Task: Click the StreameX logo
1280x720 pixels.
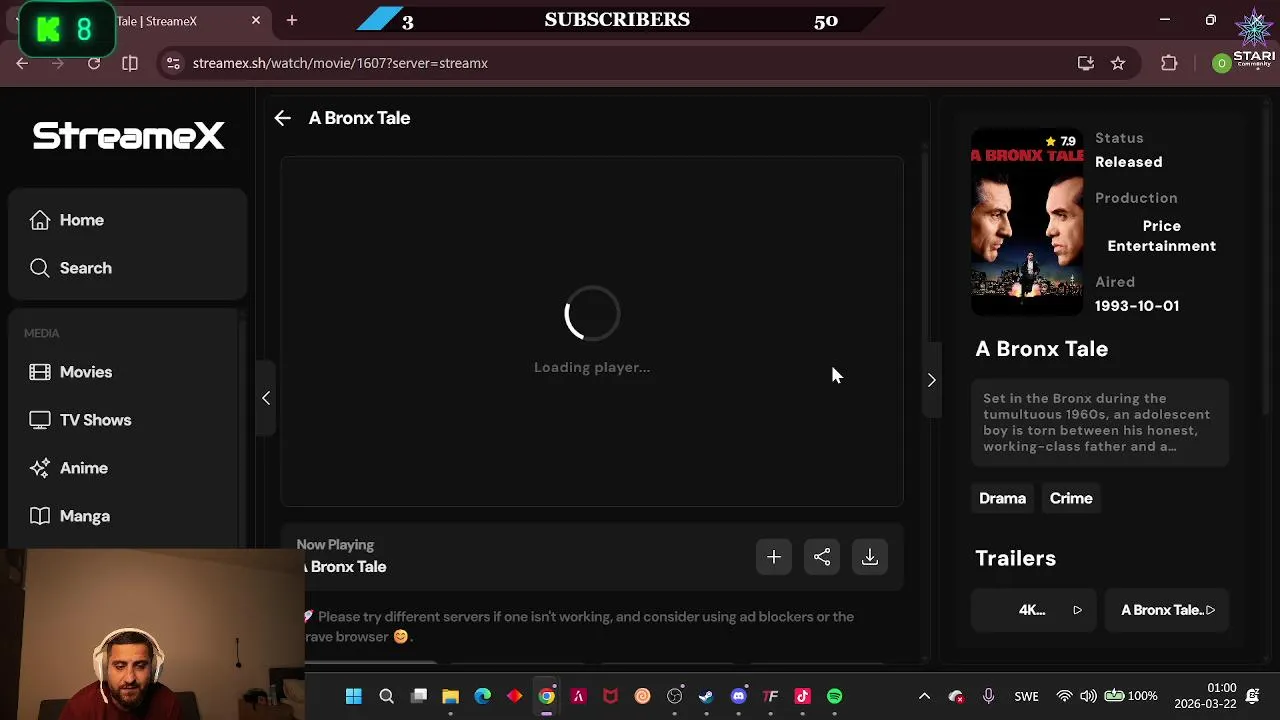Action: tap(128, 136)
